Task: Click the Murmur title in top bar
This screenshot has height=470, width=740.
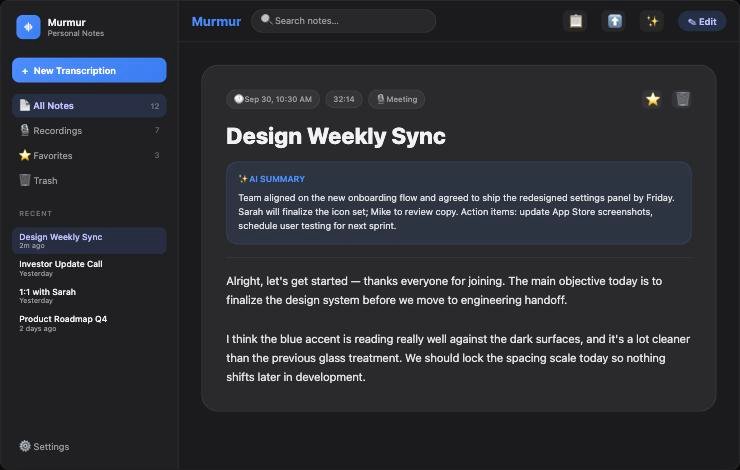Action: click(x=216, y=21)
